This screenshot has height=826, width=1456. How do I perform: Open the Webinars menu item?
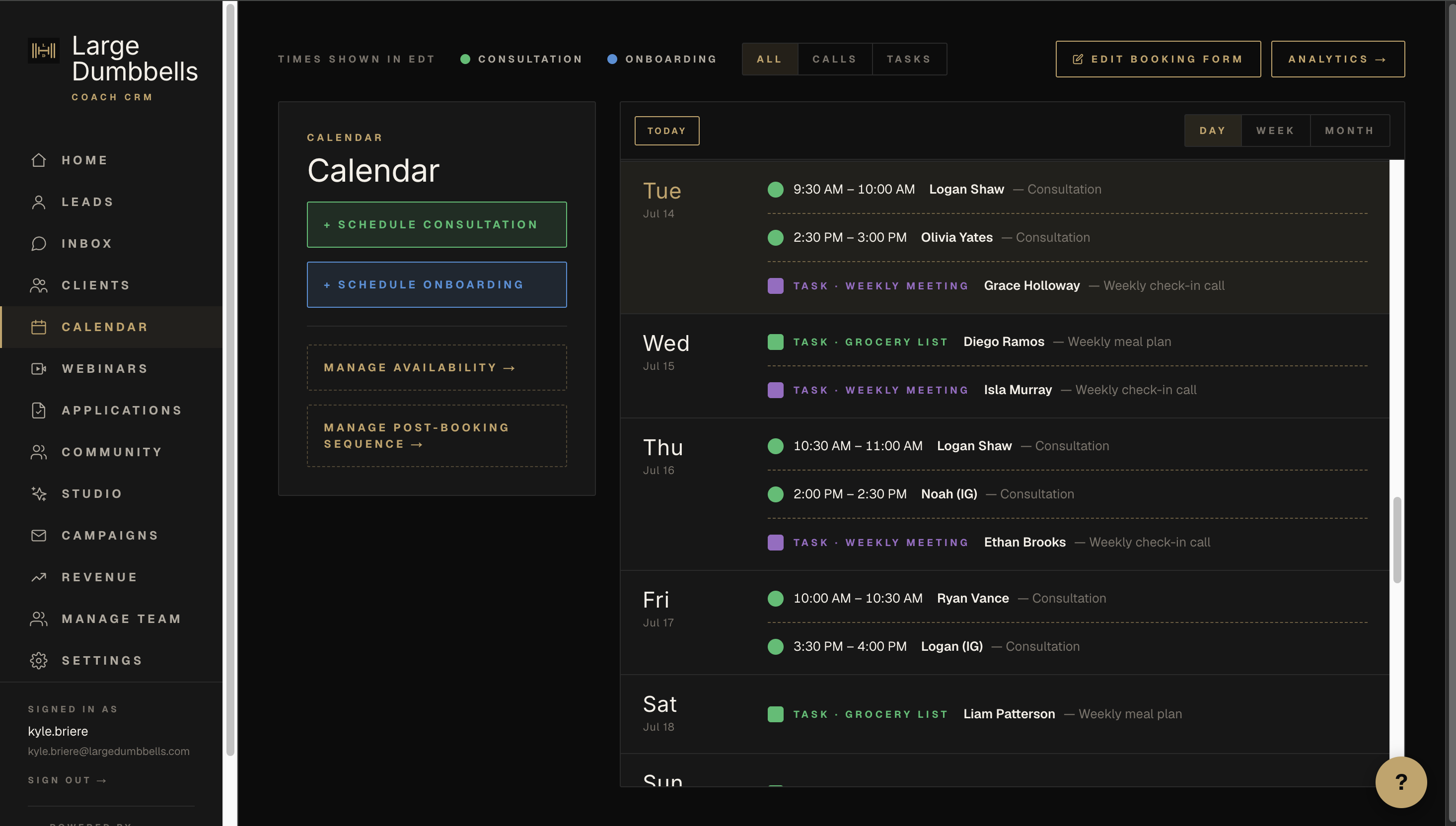(111, 369)
